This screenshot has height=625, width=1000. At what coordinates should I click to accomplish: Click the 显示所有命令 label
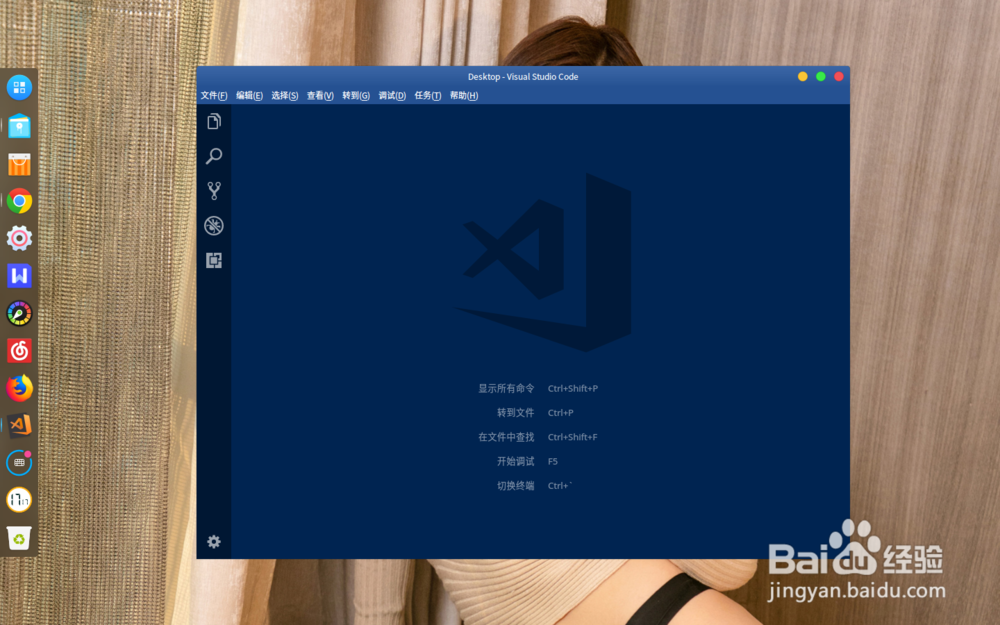click(506, 388)
